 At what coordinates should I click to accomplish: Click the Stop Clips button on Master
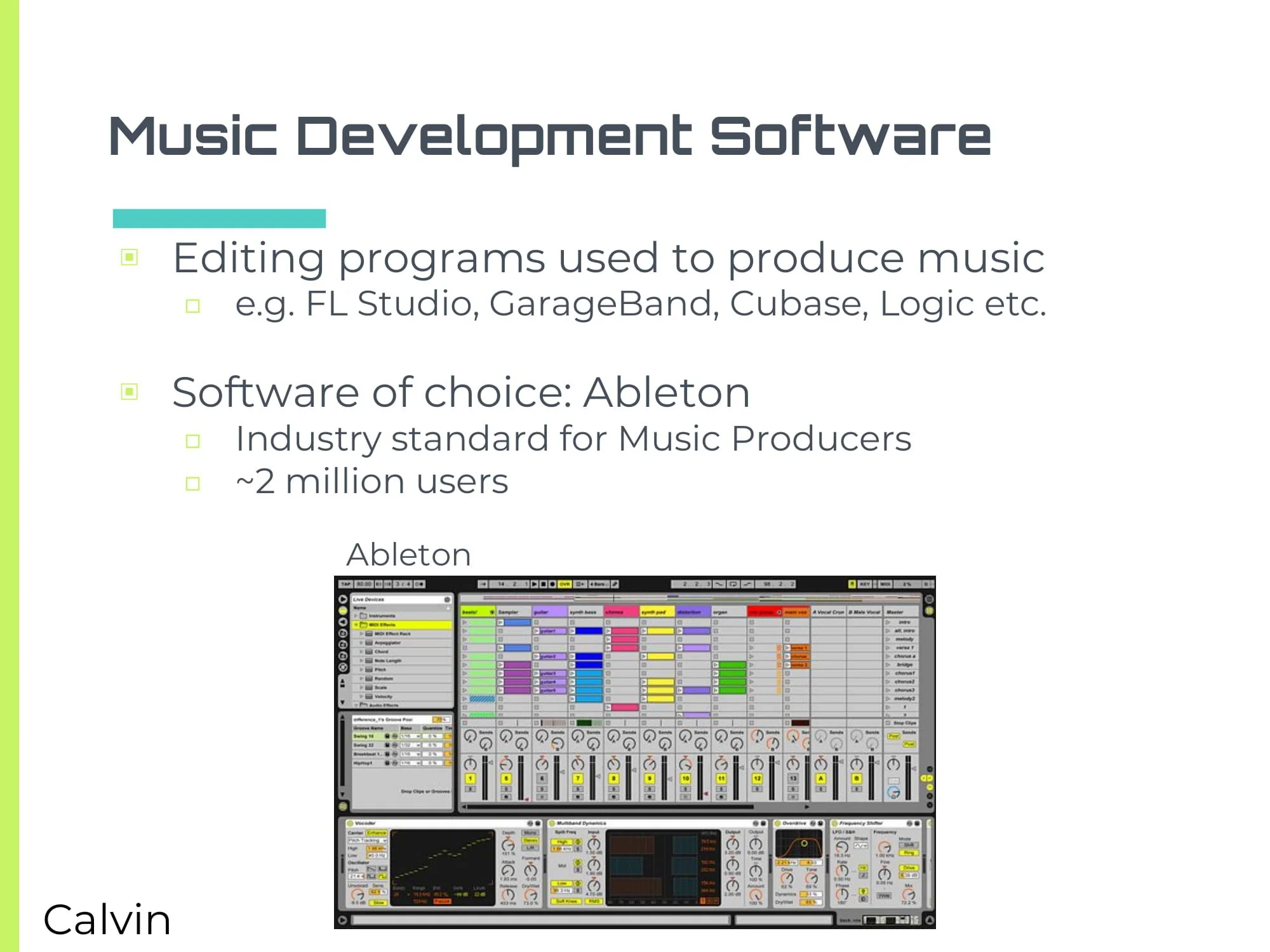tap(902, 723)
